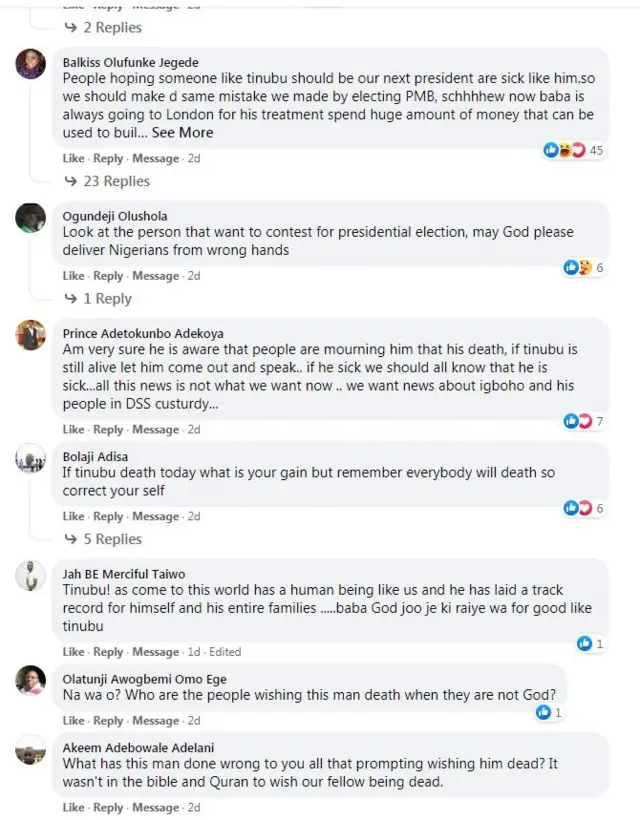Viewport: 640px width, 820px height.
Task: Open Bolaji Adisa's profile picture
Action: tap(31, 459)
